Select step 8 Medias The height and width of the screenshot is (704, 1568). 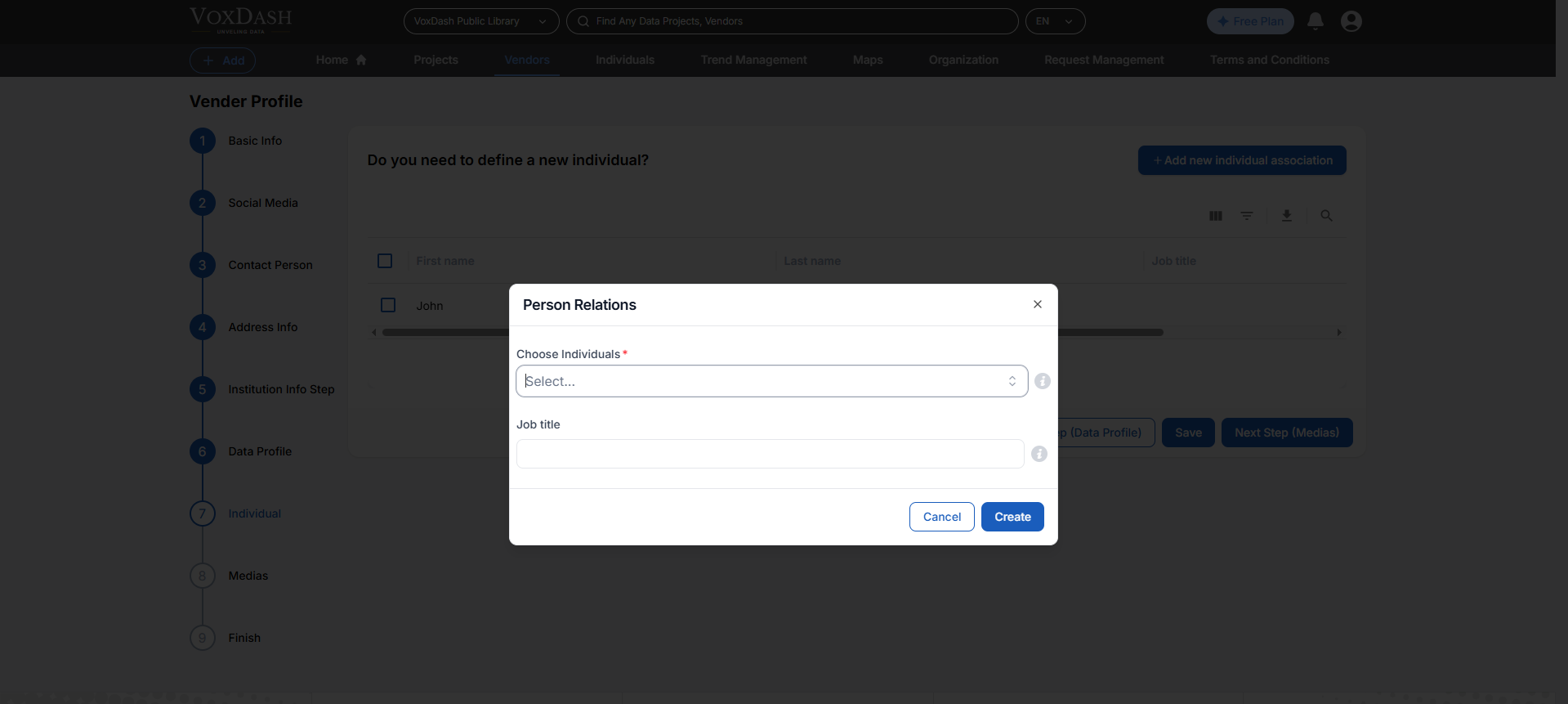coord(229,576)
